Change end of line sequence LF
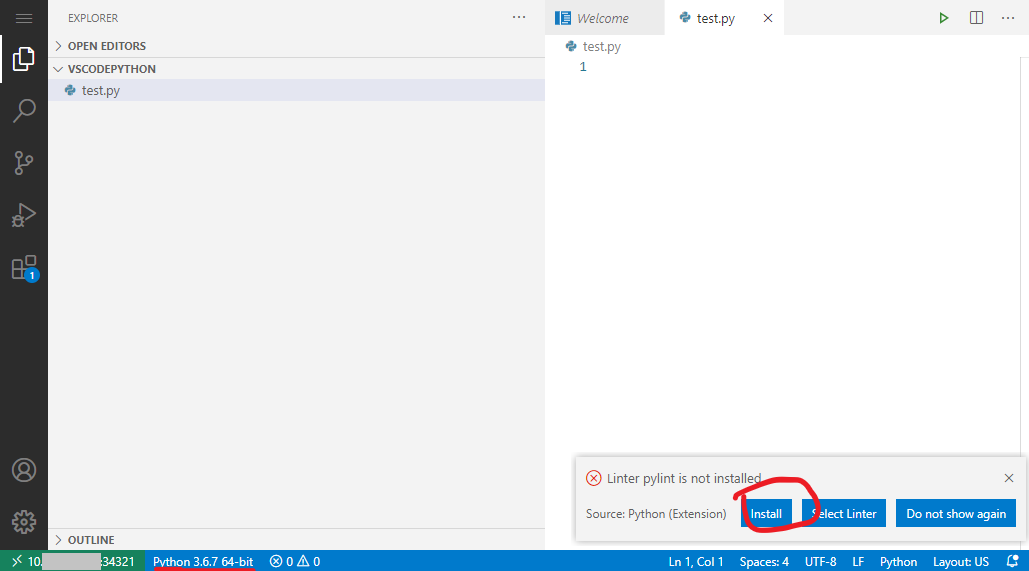The image size is (1029, 571). [x=858, y=561]
